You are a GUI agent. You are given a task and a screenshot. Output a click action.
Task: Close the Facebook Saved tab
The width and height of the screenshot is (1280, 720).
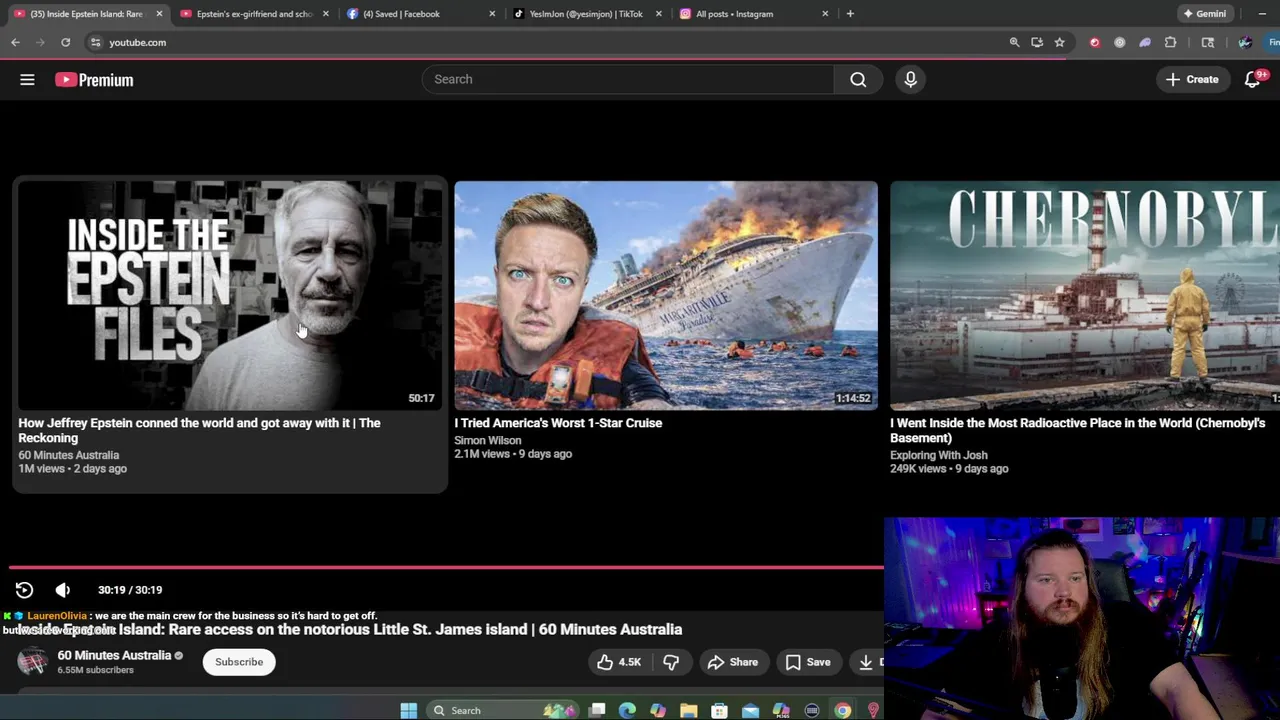coord(492,14)
